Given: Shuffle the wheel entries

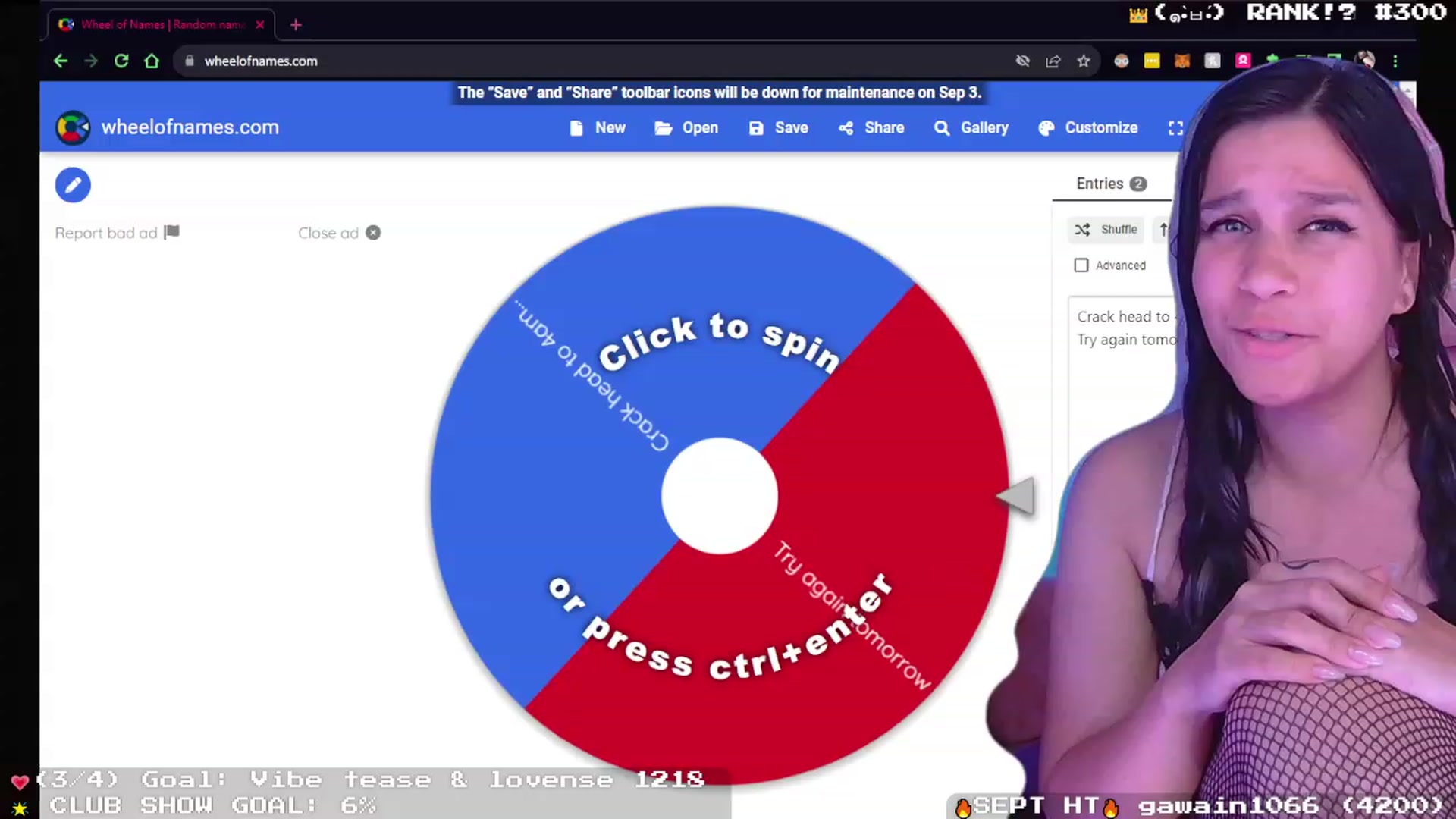Looking at the screenshot, I should click(1106, 229).
